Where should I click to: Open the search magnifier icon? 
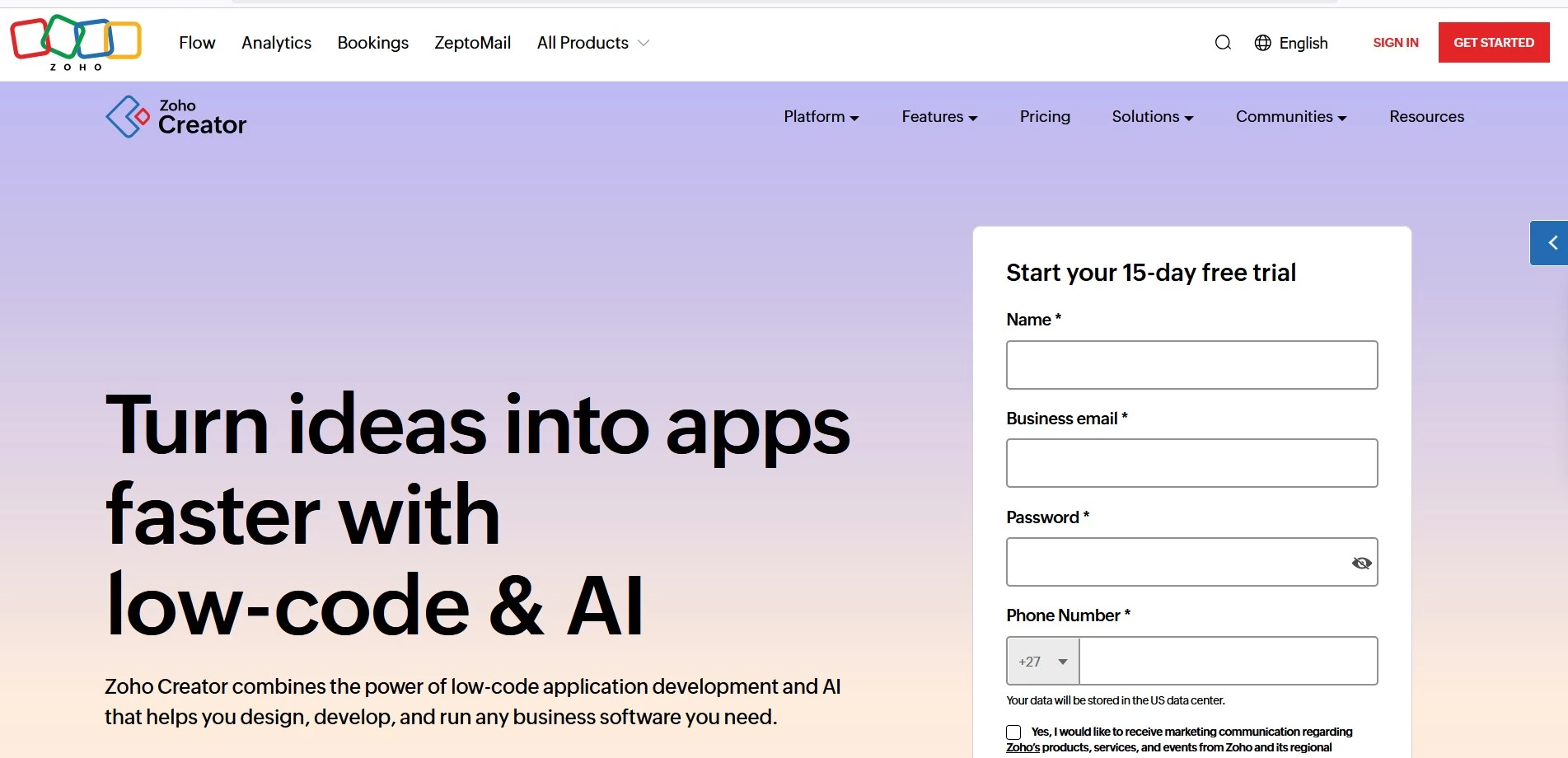point(1223,43)
